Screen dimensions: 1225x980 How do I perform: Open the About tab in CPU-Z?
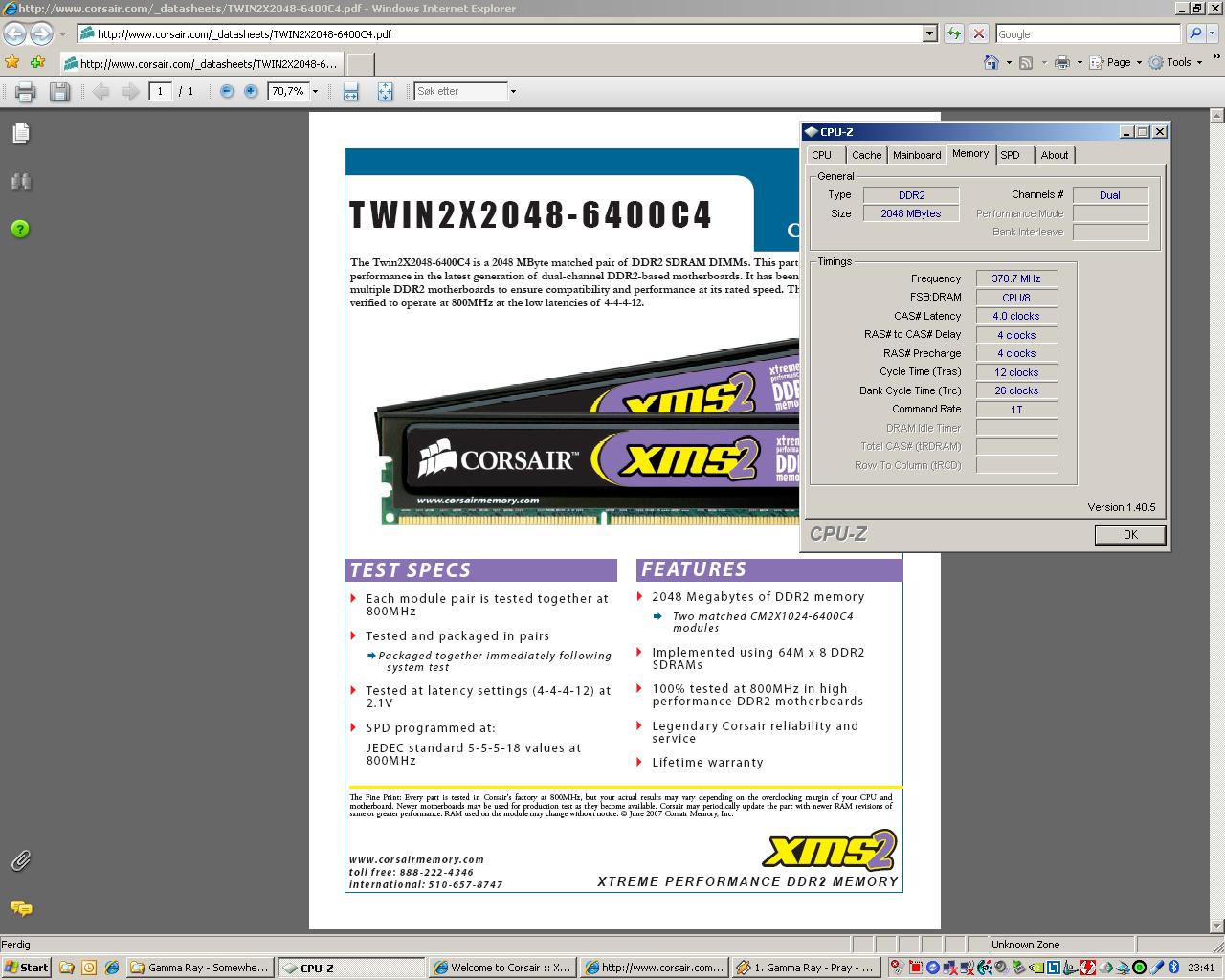pyautogui.click(x=1055, y=155)
